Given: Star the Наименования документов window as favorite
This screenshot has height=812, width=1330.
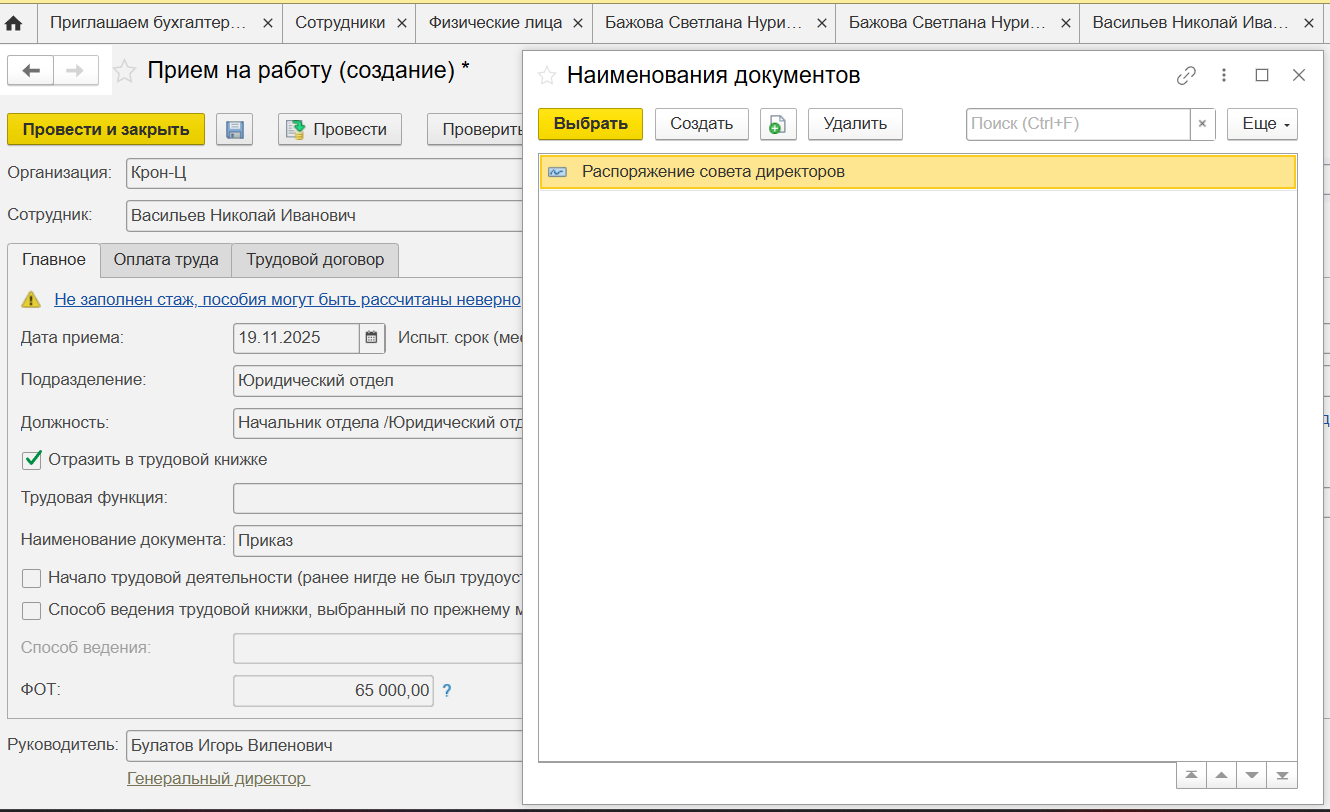Looking at the screenshot, I should 547,74.
